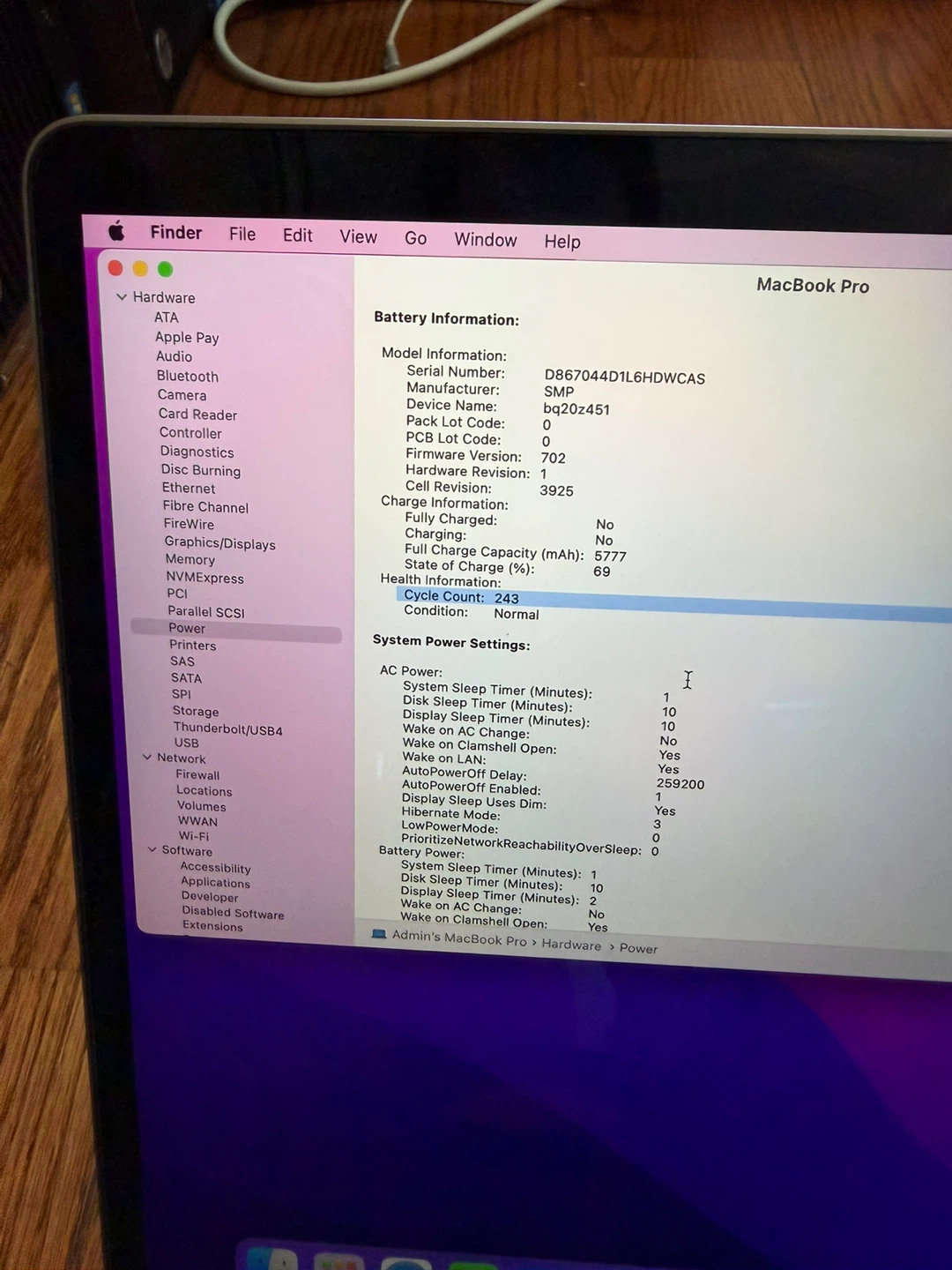The height and width of the screenshot is (1270, 952).
Task: Select PCI in the sidebar
Action: pyautogui.click(x=177, y=594)
